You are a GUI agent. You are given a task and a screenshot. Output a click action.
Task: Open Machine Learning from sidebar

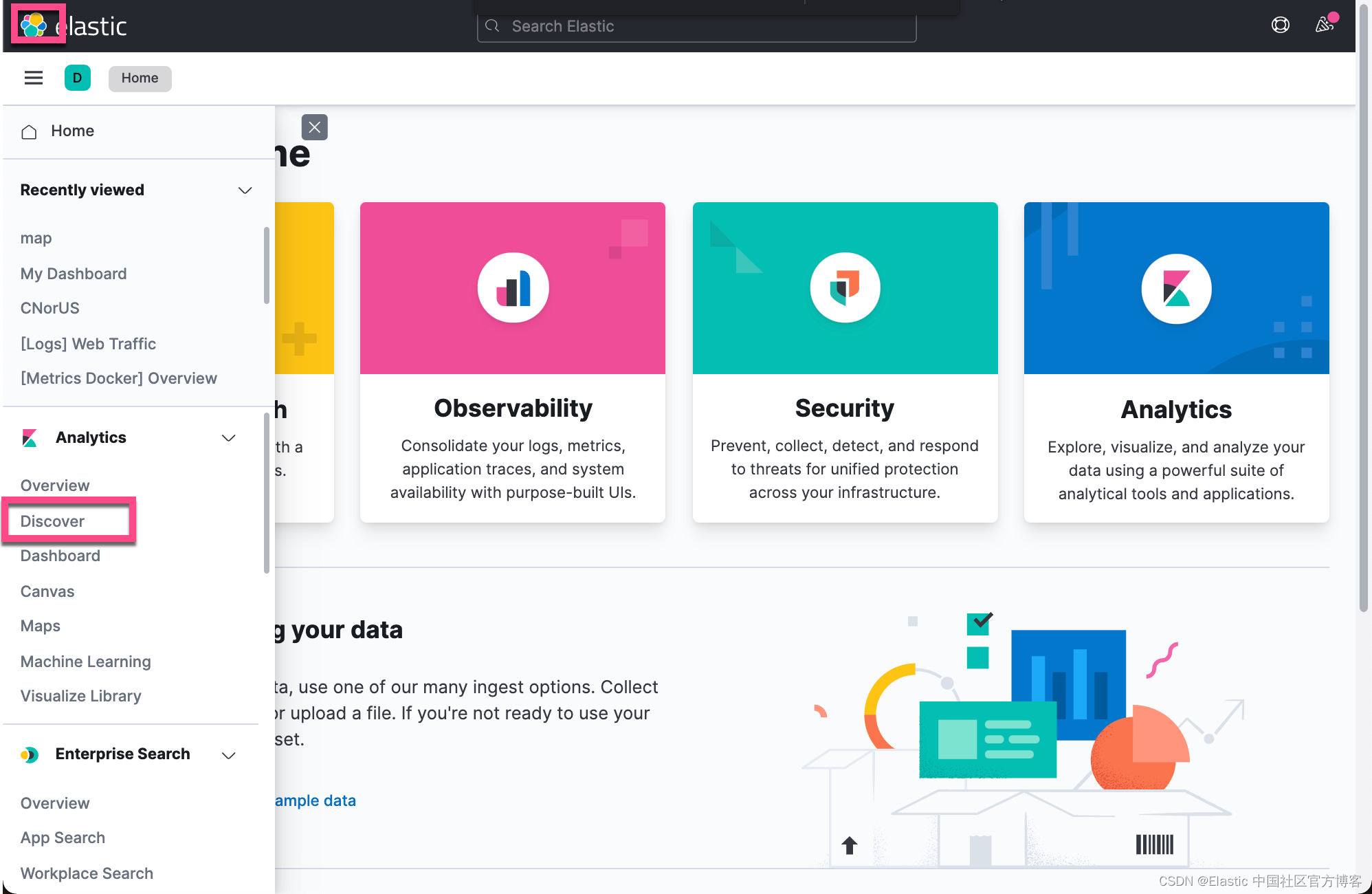point(85,662)
